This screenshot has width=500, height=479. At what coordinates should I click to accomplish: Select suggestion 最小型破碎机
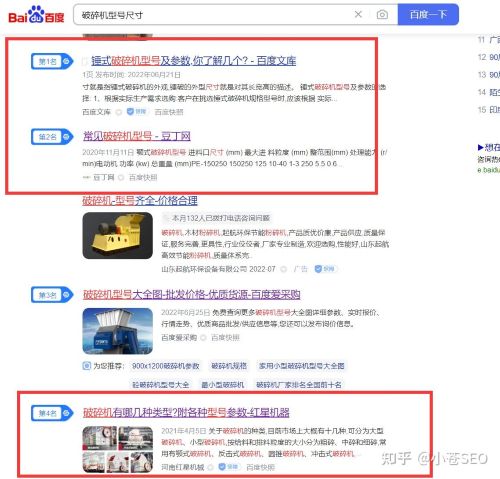tap(222, 385)
